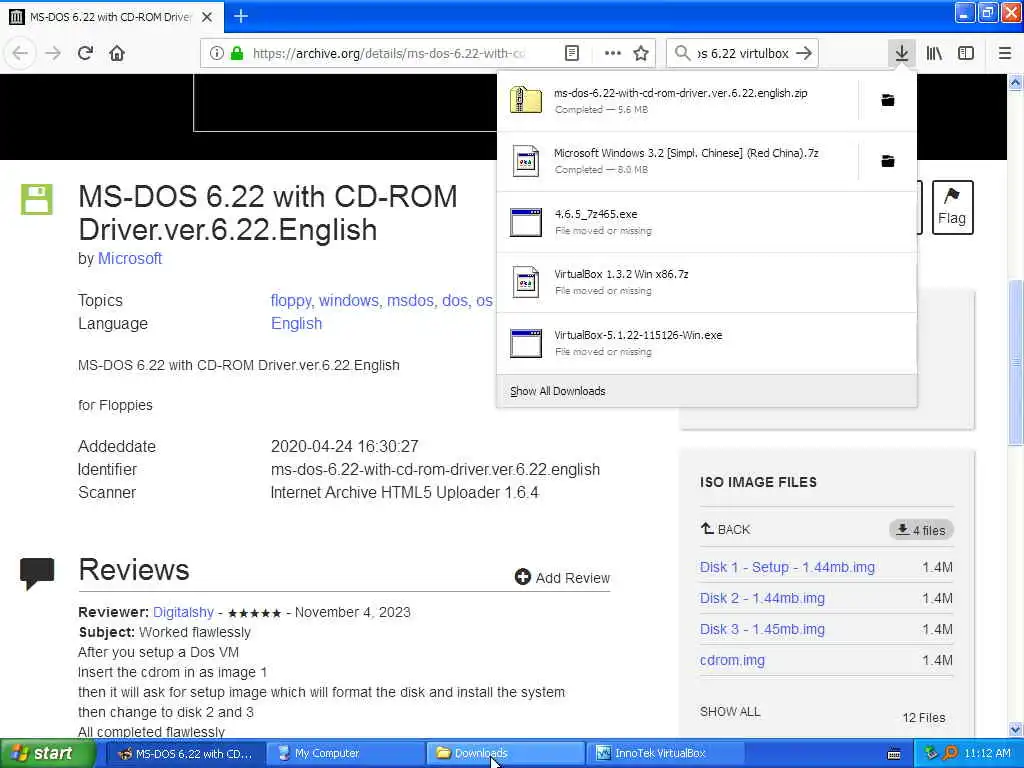Open reviewer Digitalshy profile
This screenshot has height=768, width=1024.
point(184,613)
